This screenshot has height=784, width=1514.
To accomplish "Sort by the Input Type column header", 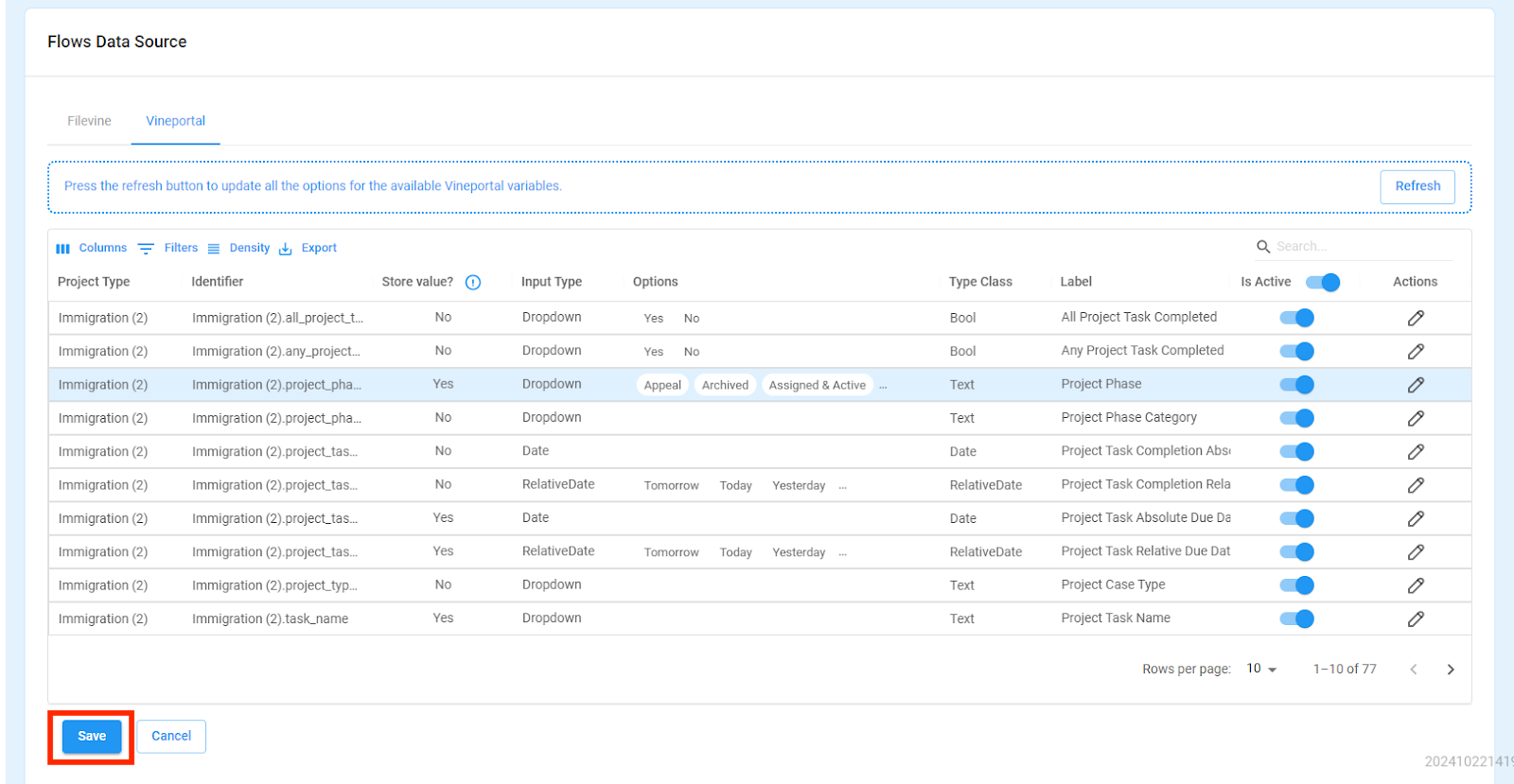I will point(552,282).
